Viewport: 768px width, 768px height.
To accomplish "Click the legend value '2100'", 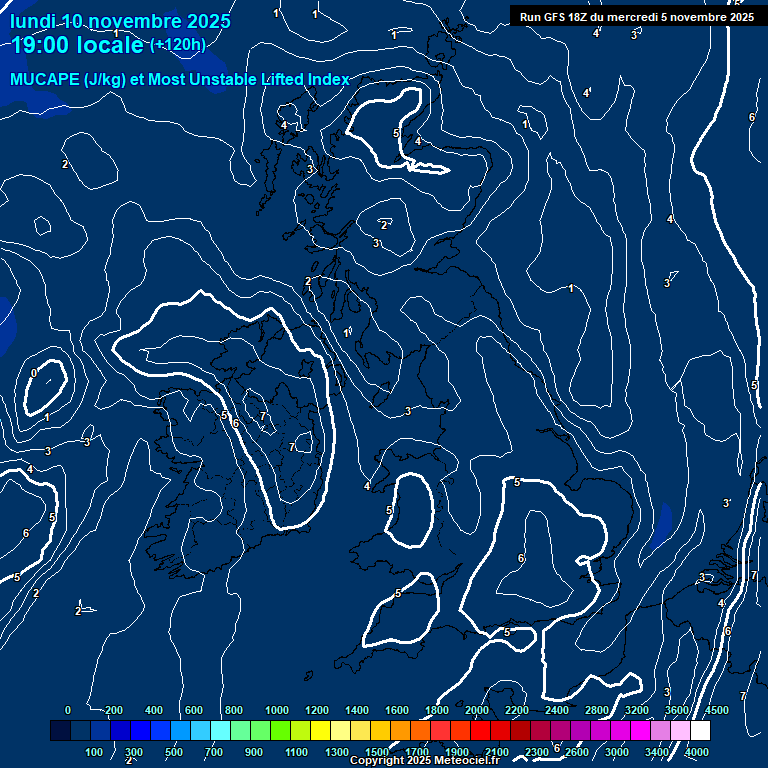I will click(x=497, y=752).
